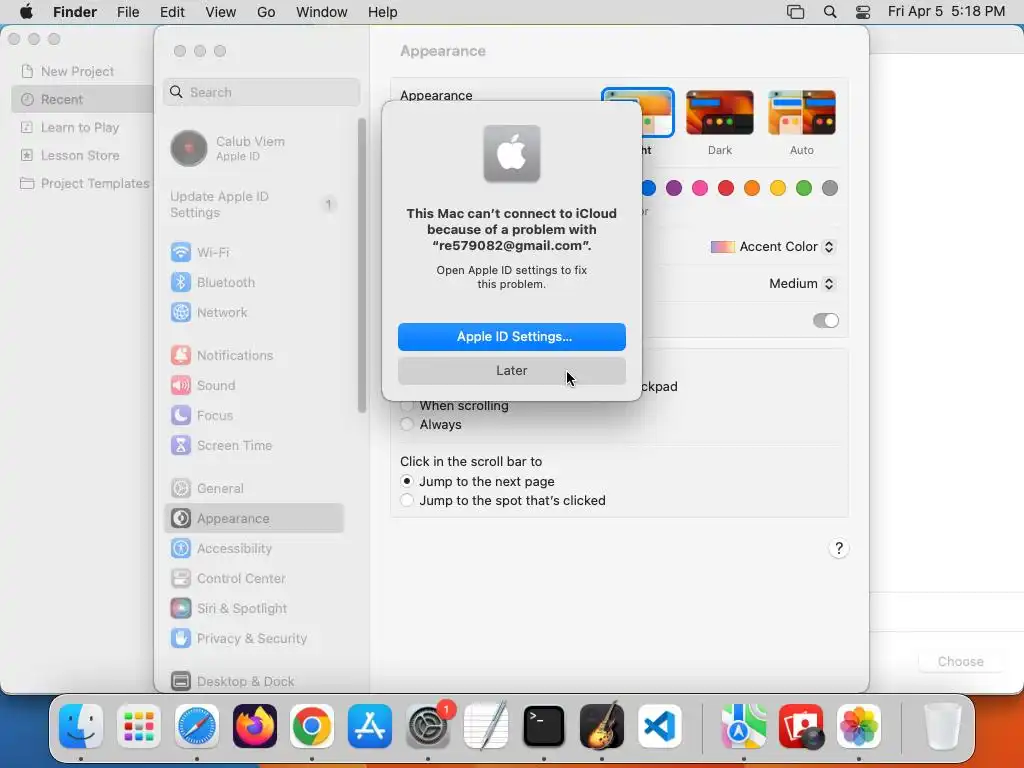This screenshot has height=768, width=1024.
Task: Open the Accent Color highlight dropdown
Action: pyautogui.click(x=773, y=247)
